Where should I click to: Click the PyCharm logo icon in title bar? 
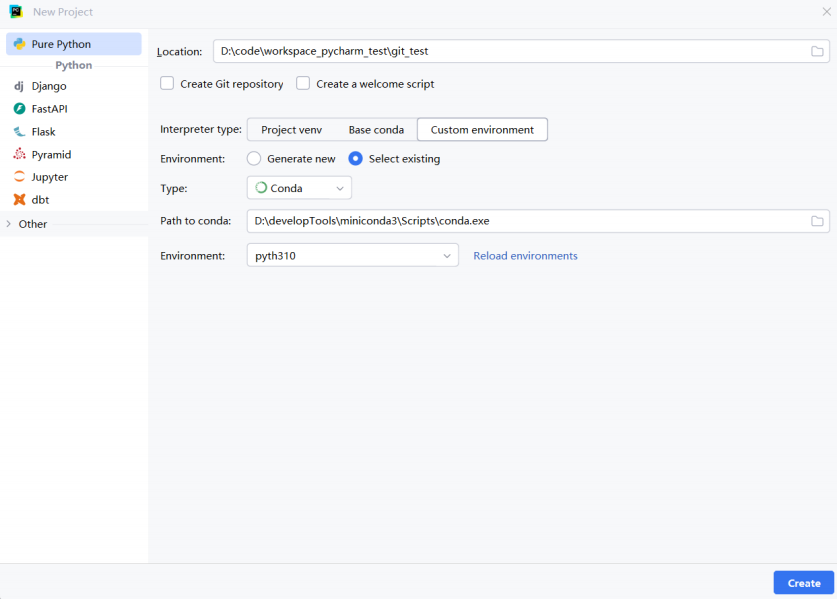pos(16,11)
